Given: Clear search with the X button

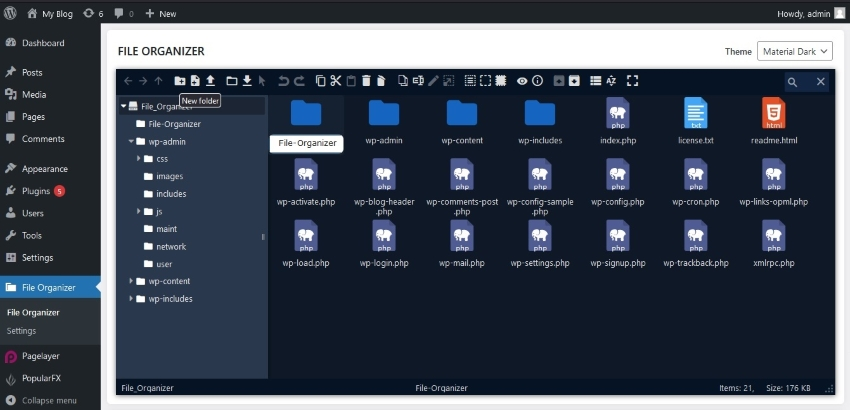Looking at the screenshot, I should point(821,82).
